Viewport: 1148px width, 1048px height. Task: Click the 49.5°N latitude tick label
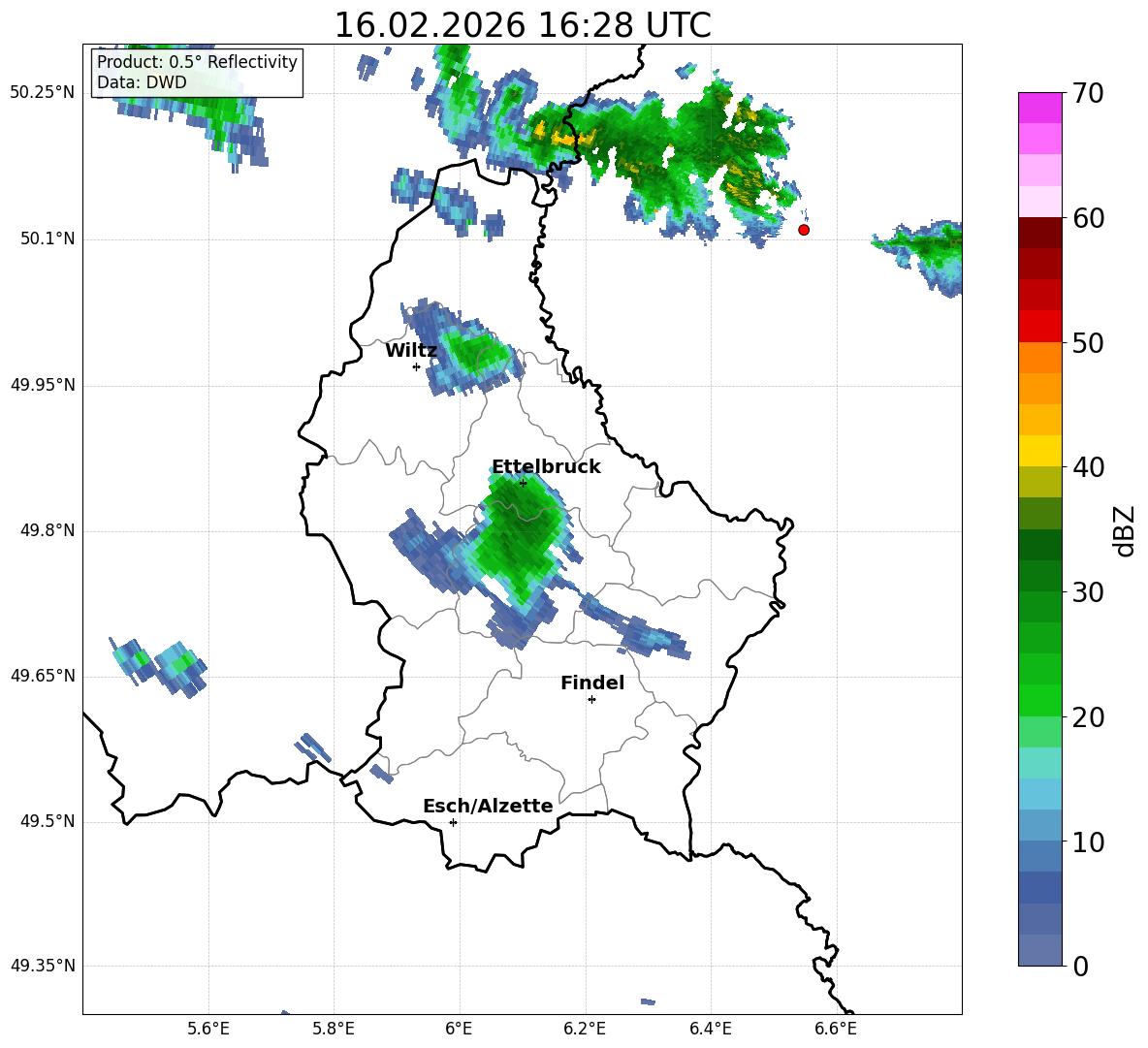[x=48, y=821]
